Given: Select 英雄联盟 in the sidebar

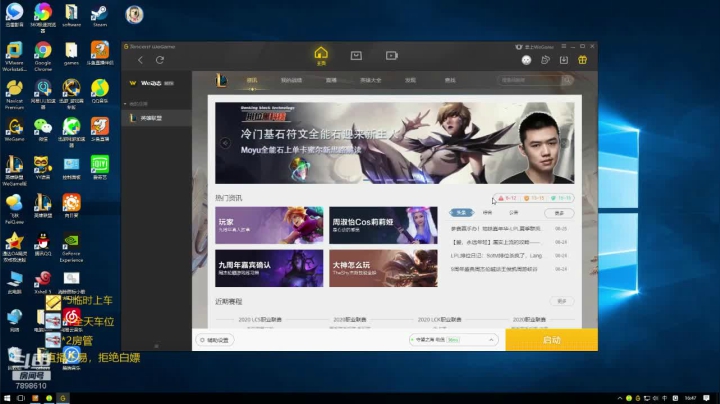Looking at the screenshot, I should (x=157, y=118).
